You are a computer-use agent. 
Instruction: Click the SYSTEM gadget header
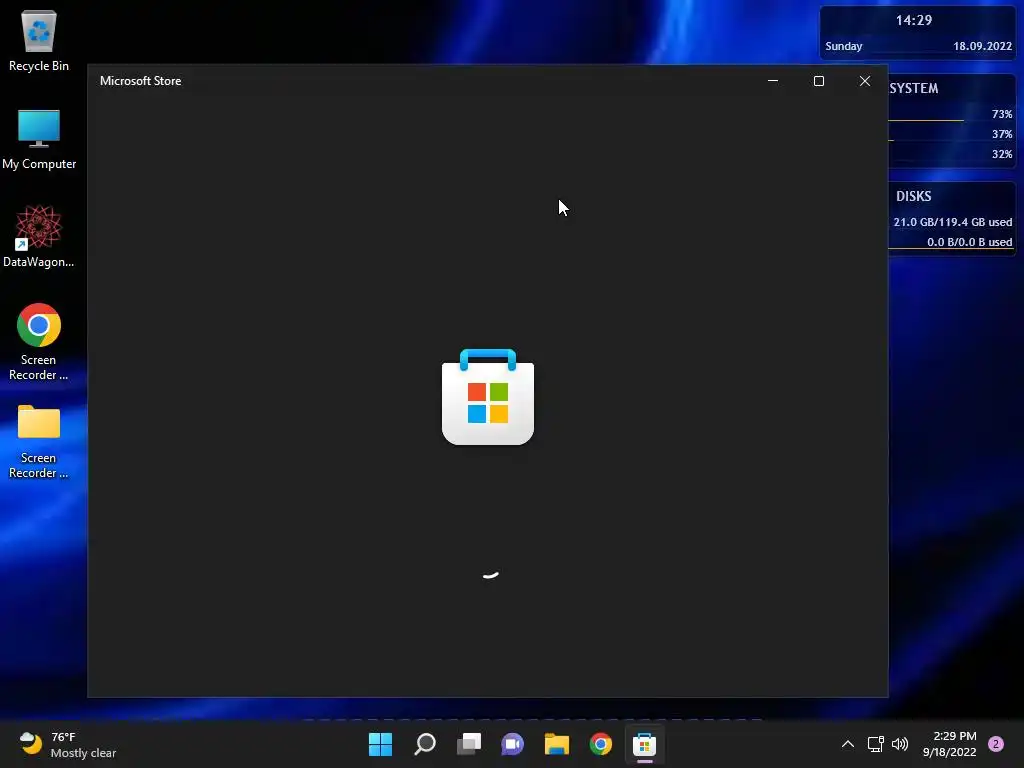[x=914, y=88]
